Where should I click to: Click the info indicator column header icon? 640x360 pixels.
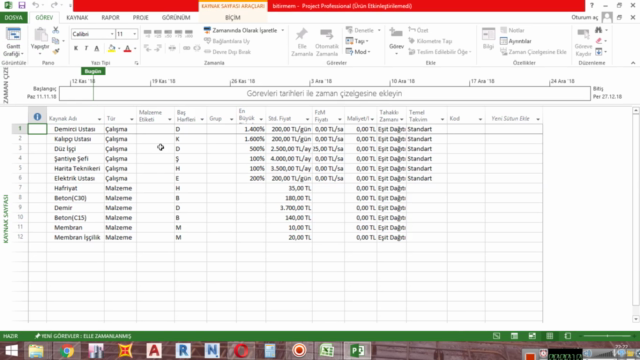37,117
